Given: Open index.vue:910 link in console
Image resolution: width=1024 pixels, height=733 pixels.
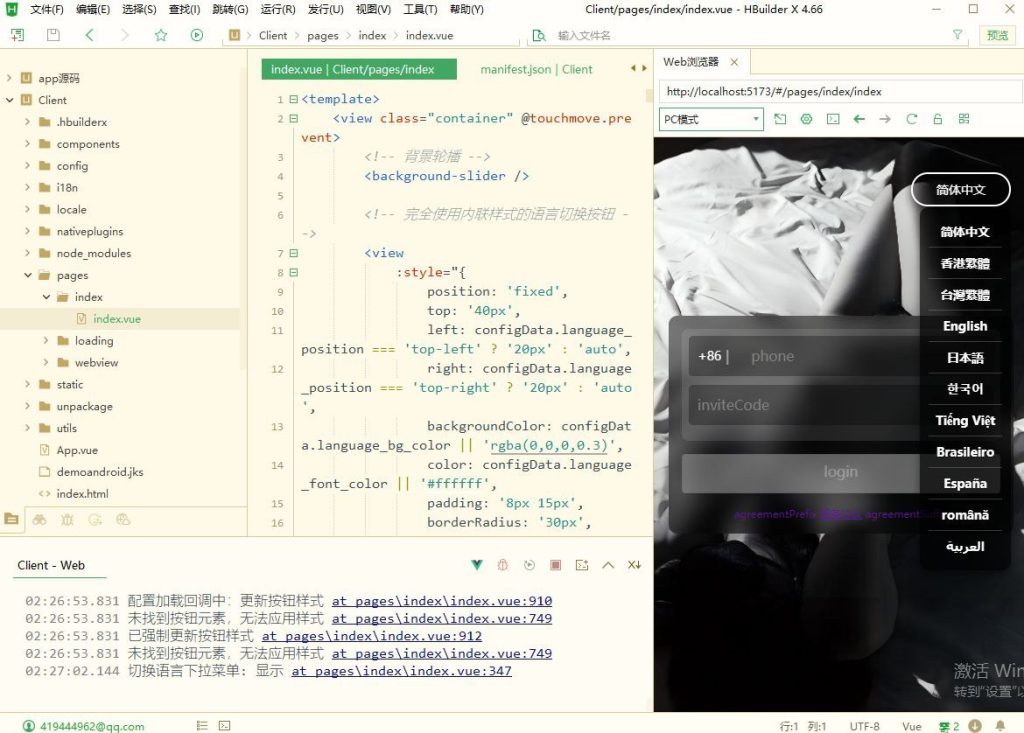Looking at the screenshot, I should [x=442, y=601].
